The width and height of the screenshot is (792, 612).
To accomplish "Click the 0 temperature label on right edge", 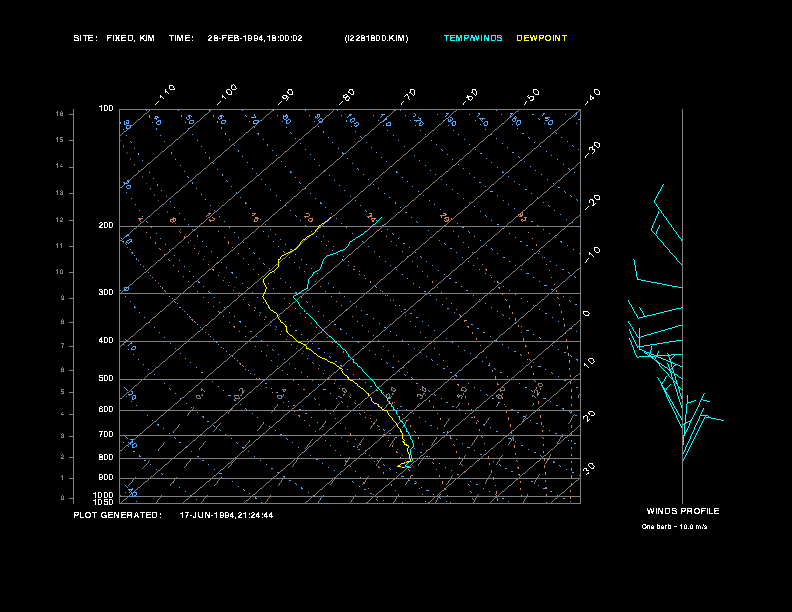I will point(586,314).
